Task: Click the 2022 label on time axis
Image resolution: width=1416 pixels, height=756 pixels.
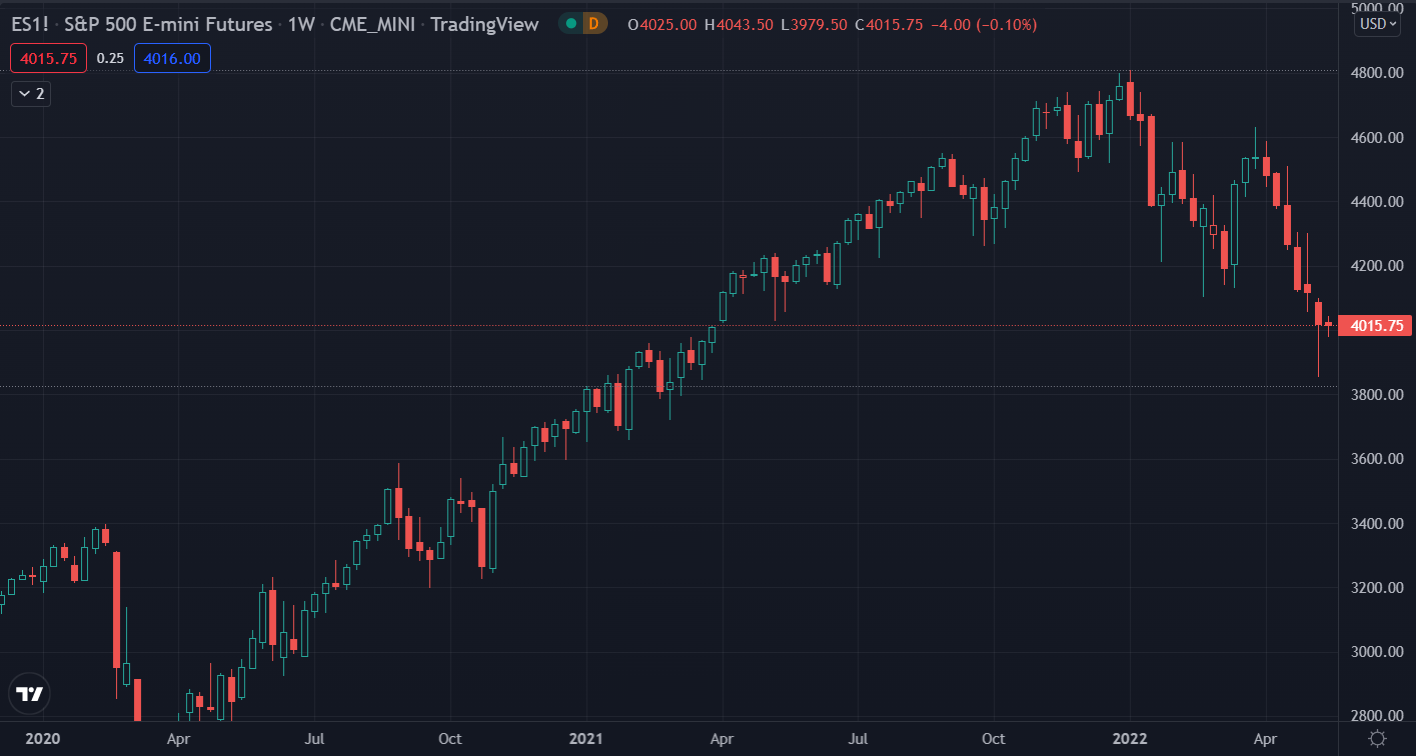Action: (x=1130, y=740)
